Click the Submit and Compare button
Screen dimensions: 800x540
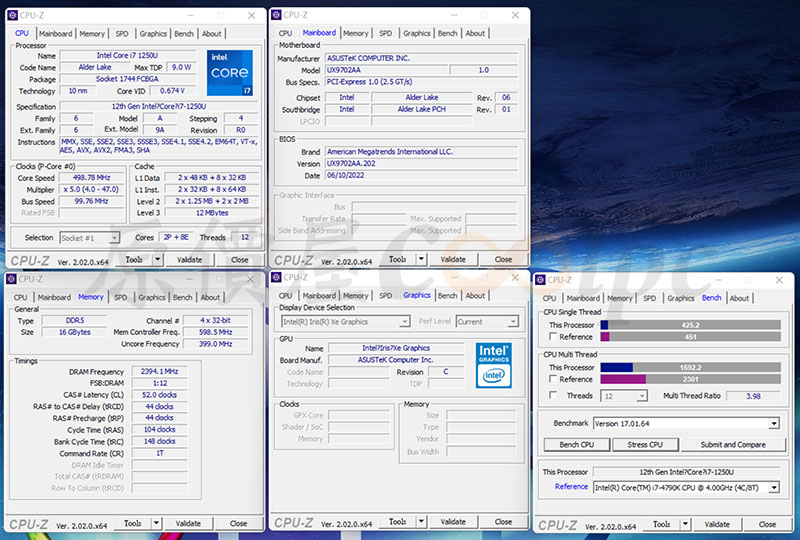(x=733, y=445)
